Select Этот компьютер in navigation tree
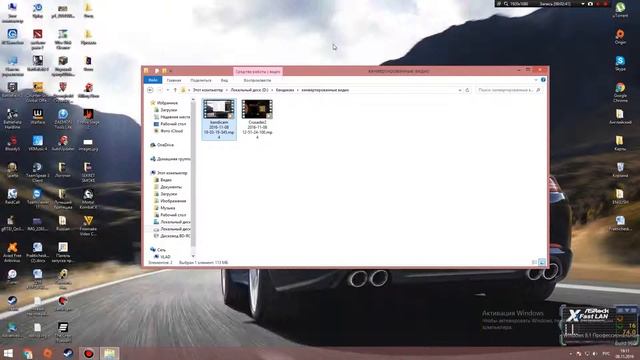640x360 pixels. (172, 173)
